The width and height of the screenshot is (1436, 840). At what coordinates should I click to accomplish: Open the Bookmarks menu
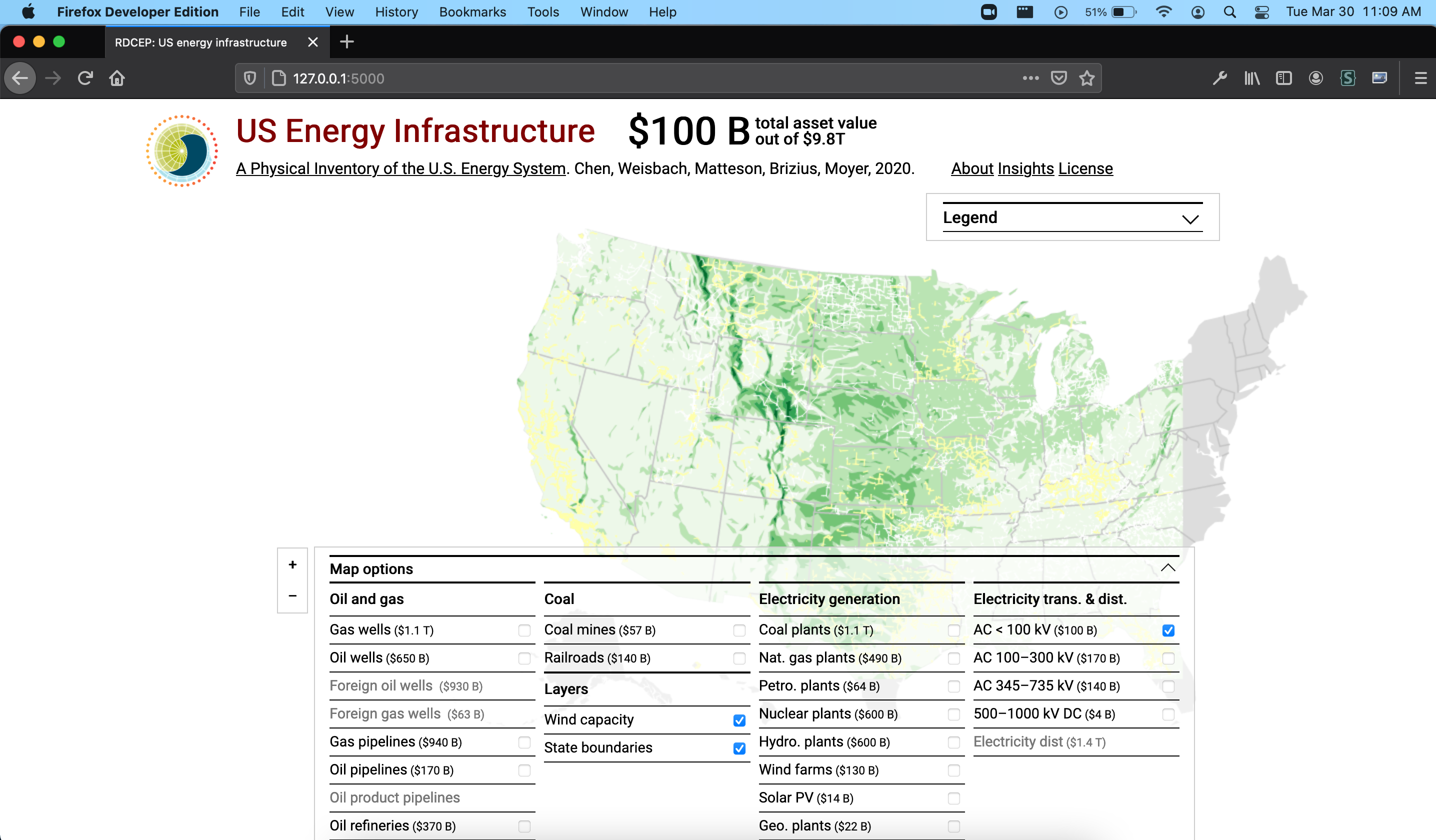coord(472,12)
